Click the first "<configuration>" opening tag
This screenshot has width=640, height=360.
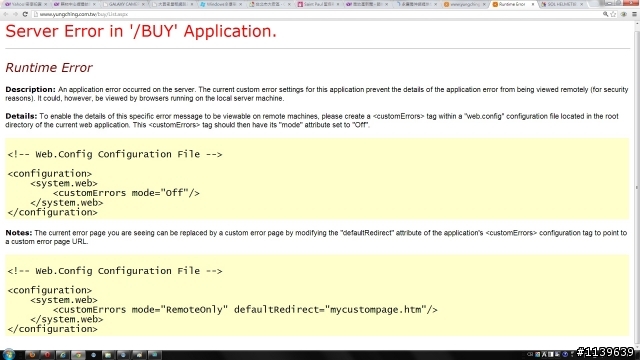[50, 174]
